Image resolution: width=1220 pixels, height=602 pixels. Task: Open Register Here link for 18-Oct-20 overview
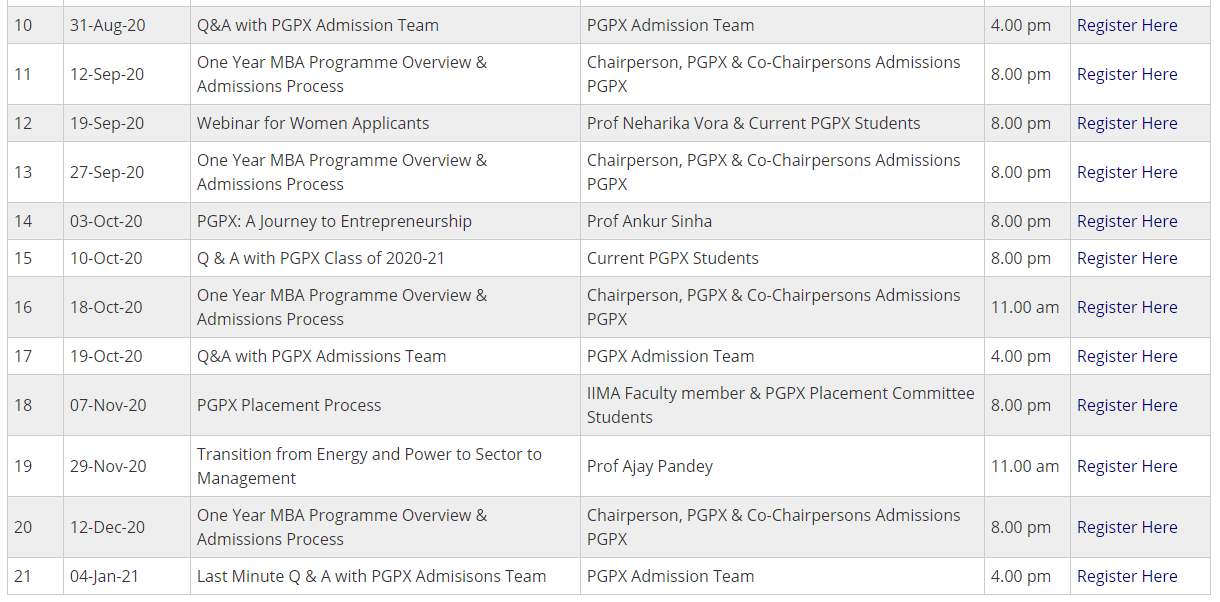point(1127,307)
